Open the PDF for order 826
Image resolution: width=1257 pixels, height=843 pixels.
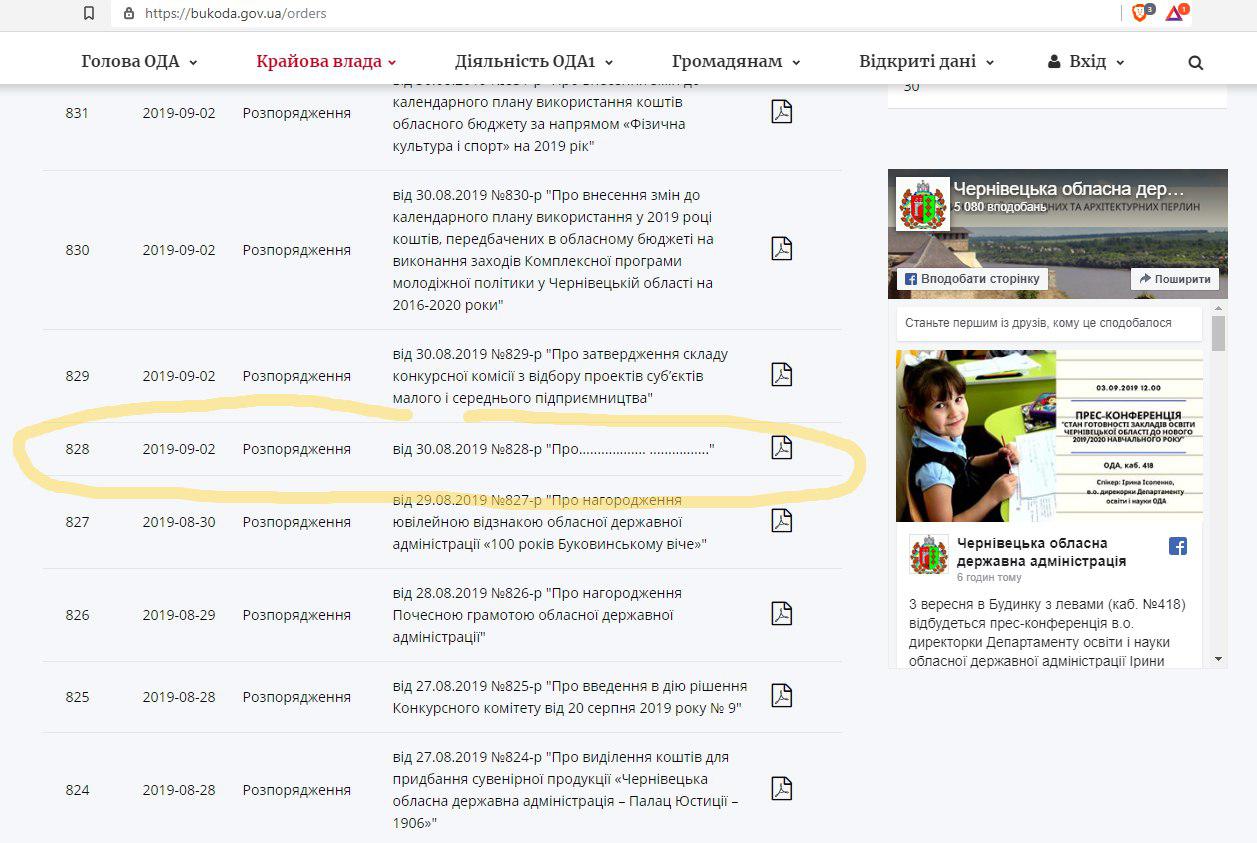(x=781, y=614)
